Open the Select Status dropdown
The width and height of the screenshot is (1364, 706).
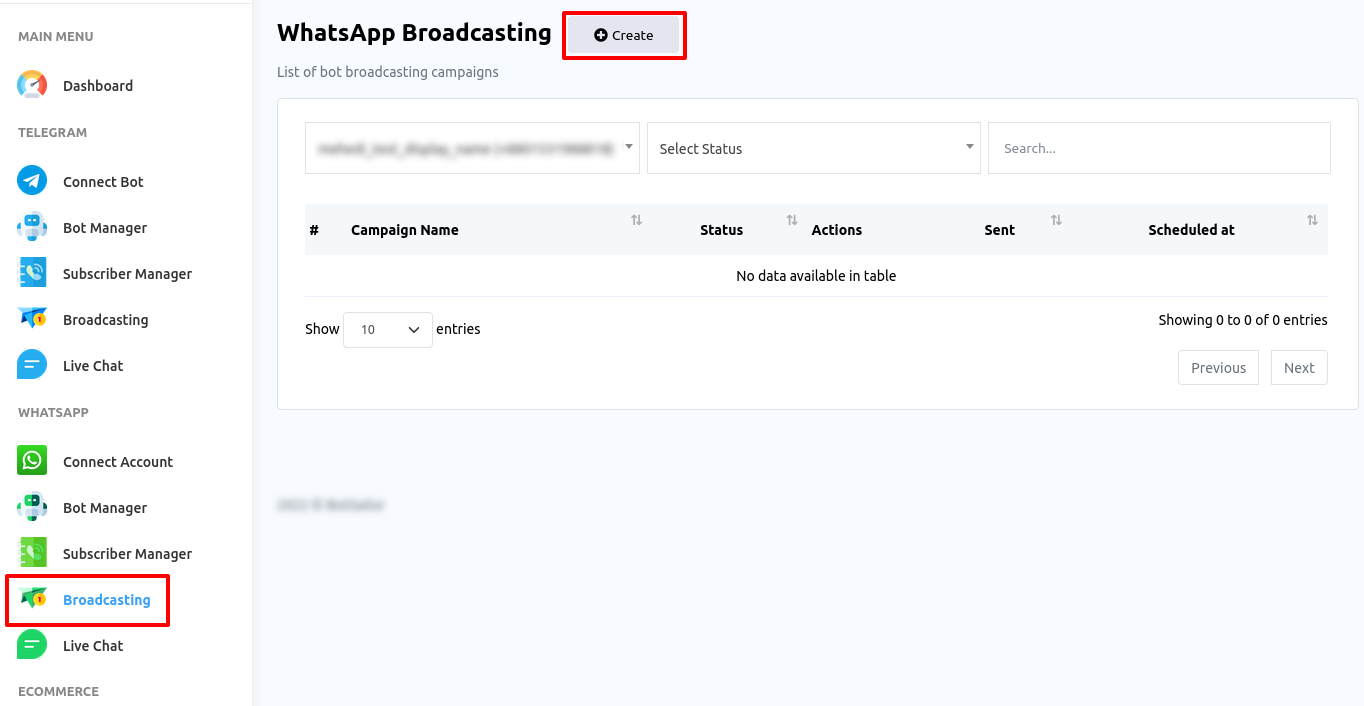[813, 148]
